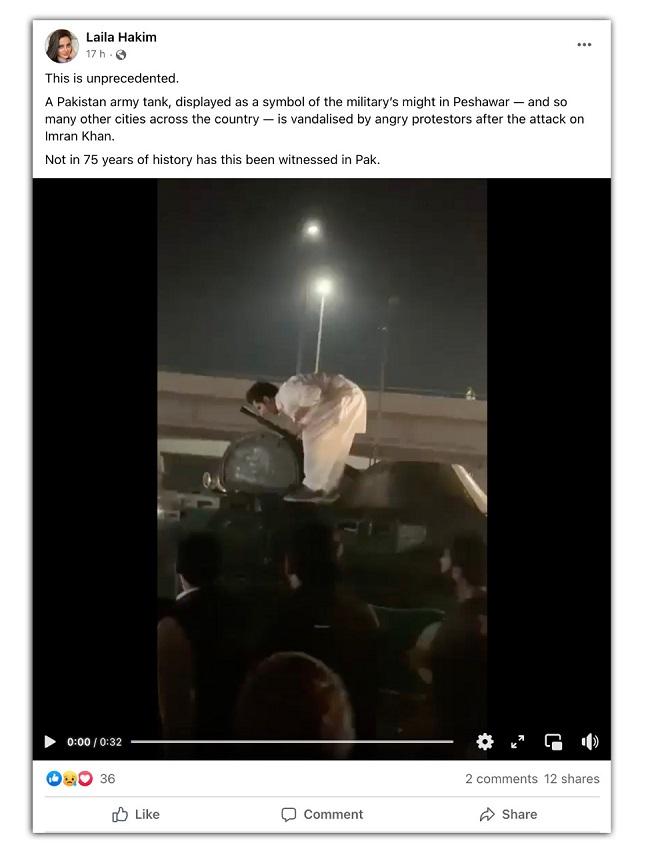Play the video with the play button
This screenshot has width=650, height=853.
pyautogui.click(x=50, y=741)
